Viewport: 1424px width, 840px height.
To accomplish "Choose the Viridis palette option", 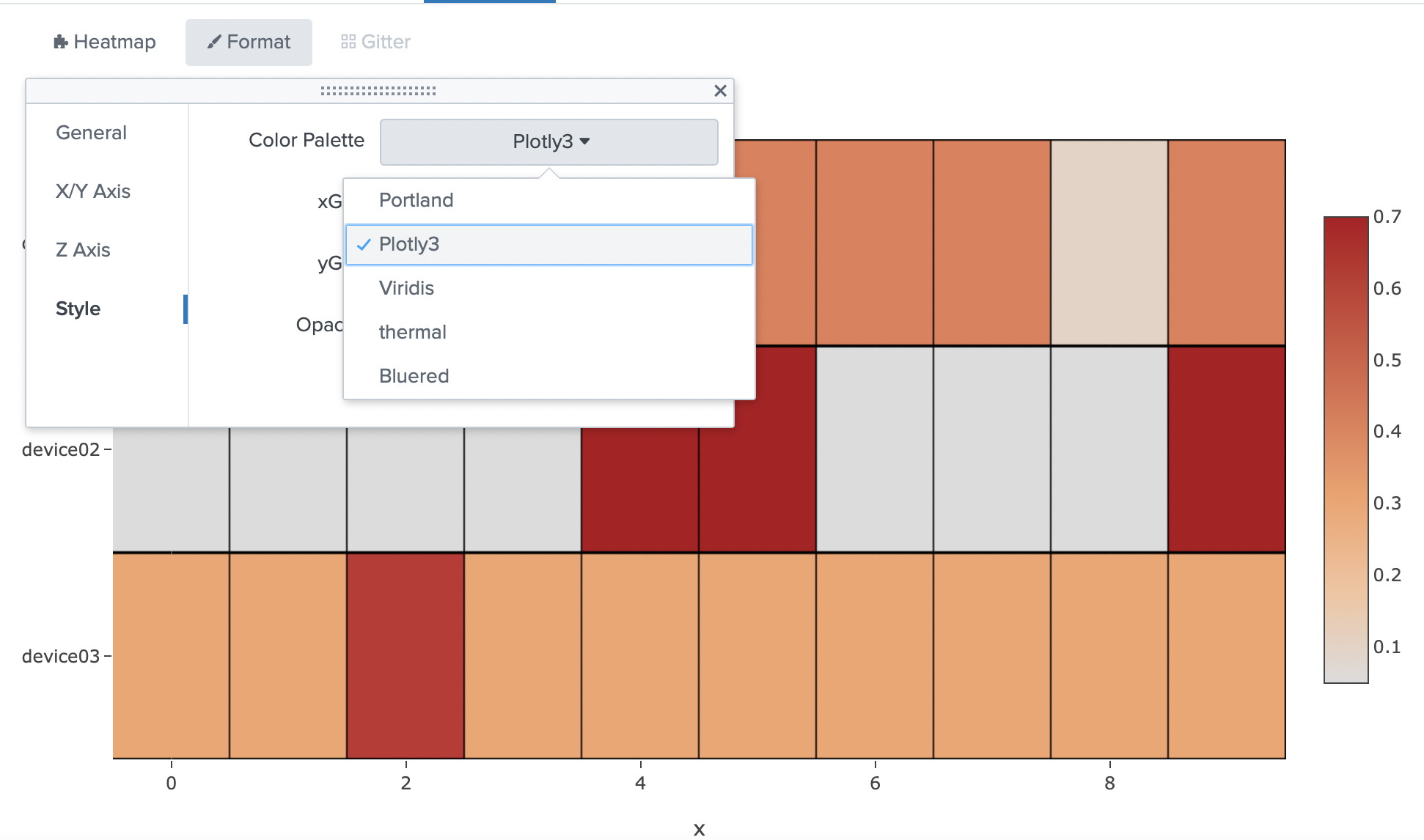I will (x=406, y=288).
